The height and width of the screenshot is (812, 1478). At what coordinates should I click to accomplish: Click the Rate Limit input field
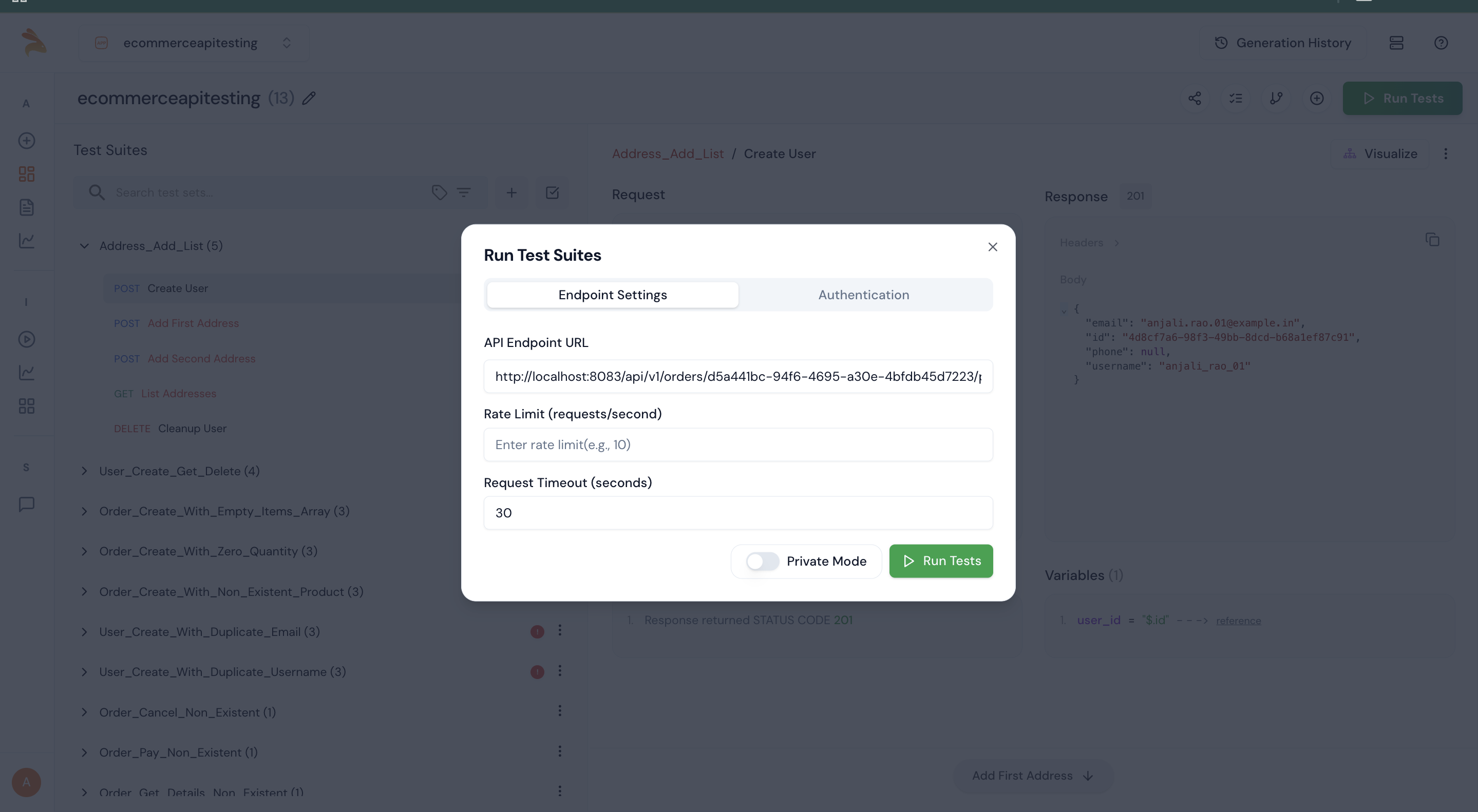738,444
